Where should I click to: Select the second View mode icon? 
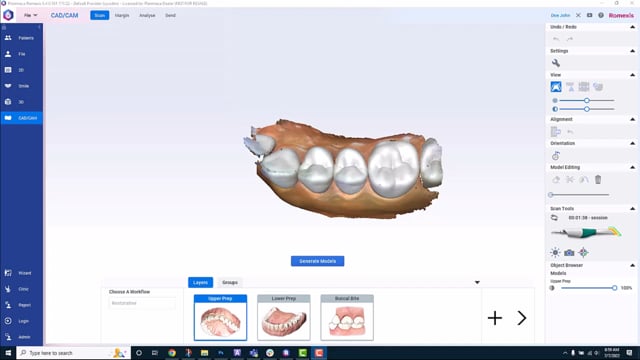pos(570,87)
